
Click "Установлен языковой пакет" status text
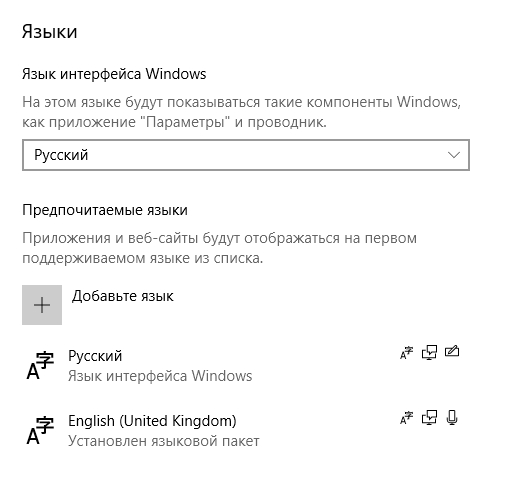(x=164, y=441)
